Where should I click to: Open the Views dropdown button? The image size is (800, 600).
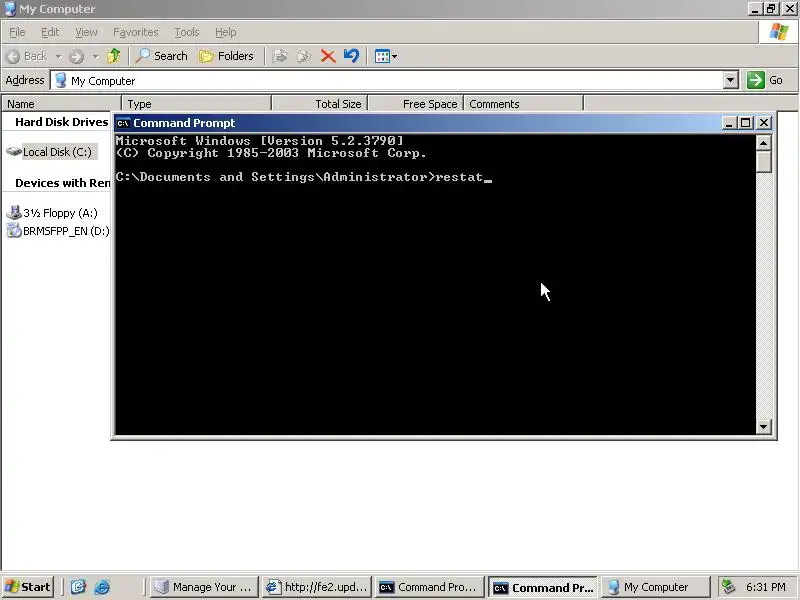[385, 56]
